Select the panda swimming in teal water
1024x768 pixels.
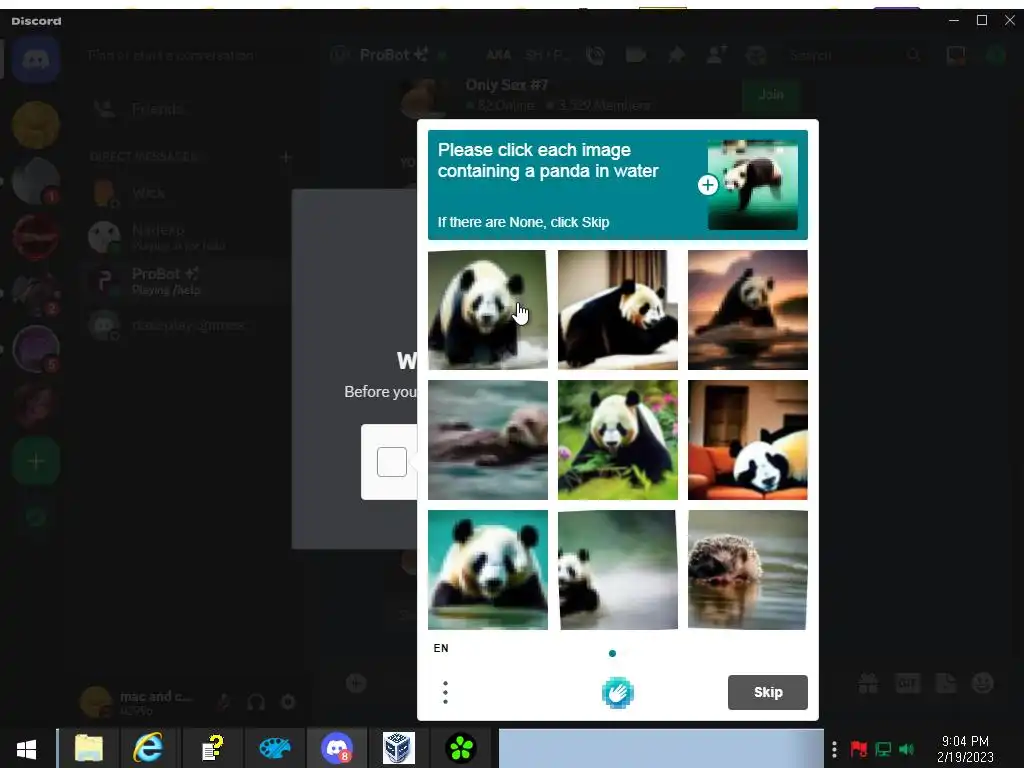pos(488,569)
